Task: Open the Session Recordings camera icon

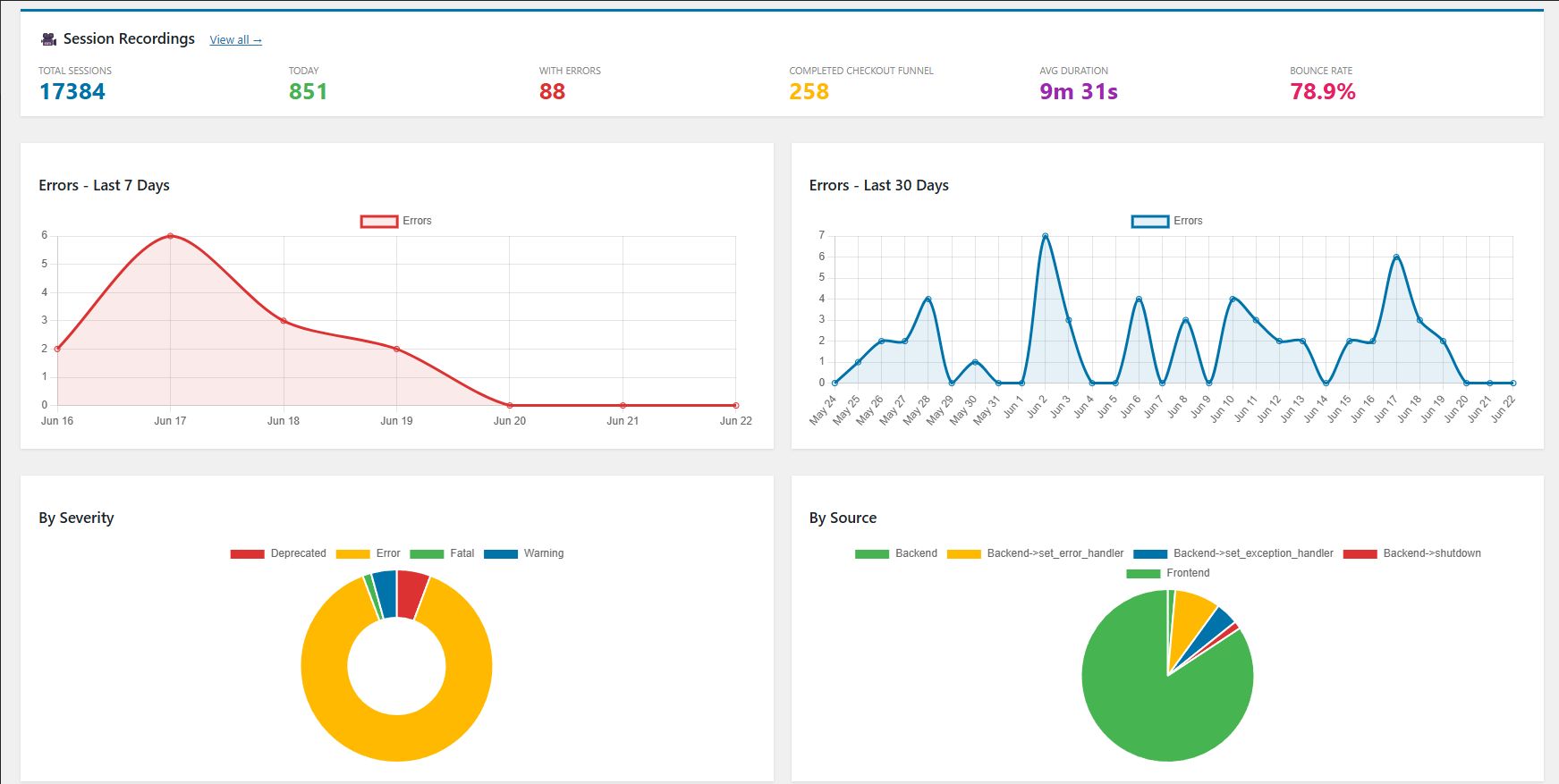Action: click(49, 39)
